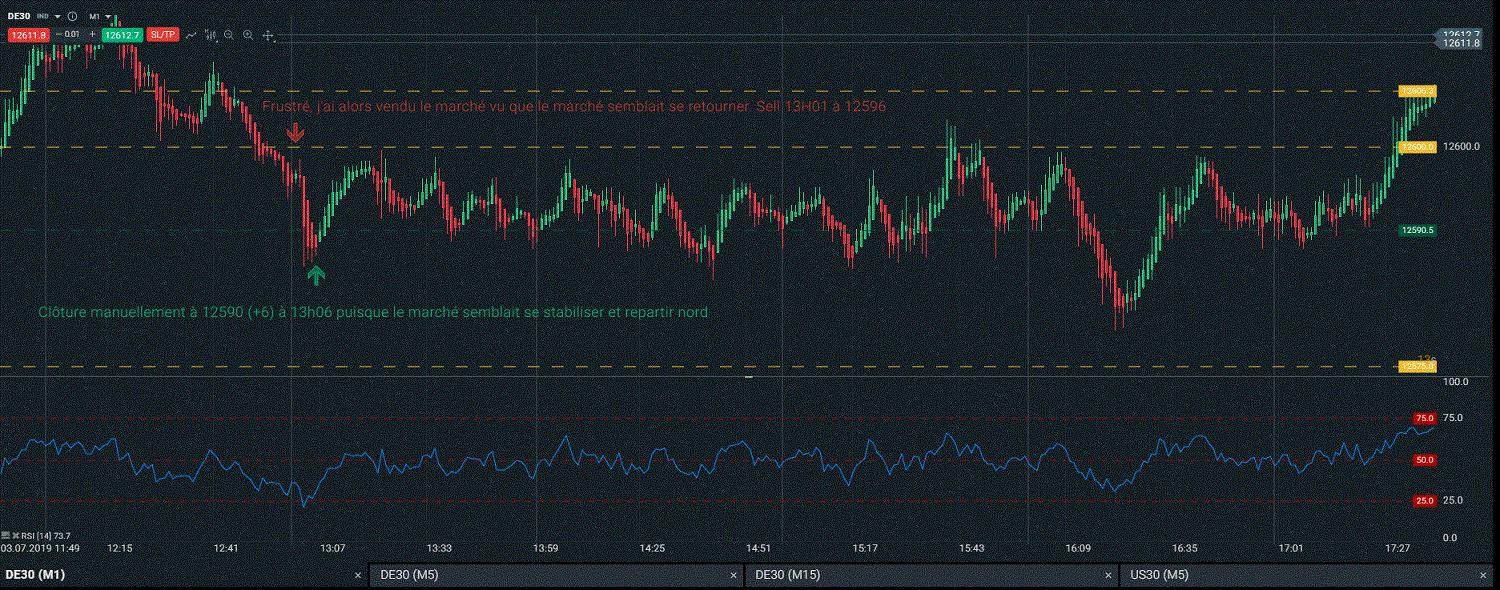Close the US30 (M5) tab

click(1483, 576)
